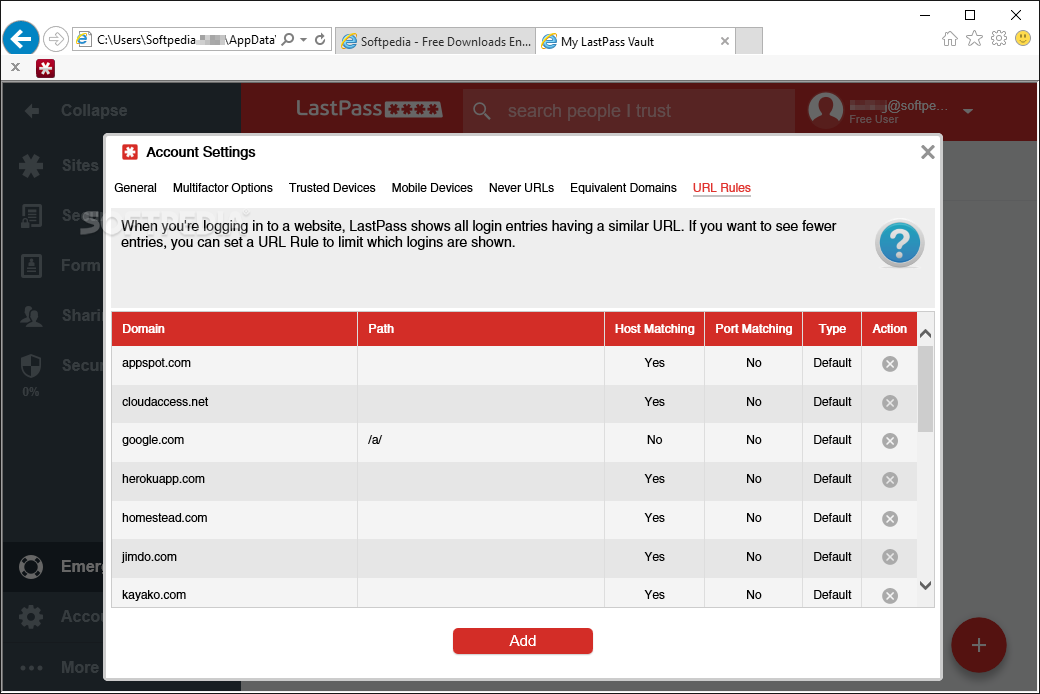The image size is (1040, 694).
Task: Open a new browser tab
Action: click(749, 41)
